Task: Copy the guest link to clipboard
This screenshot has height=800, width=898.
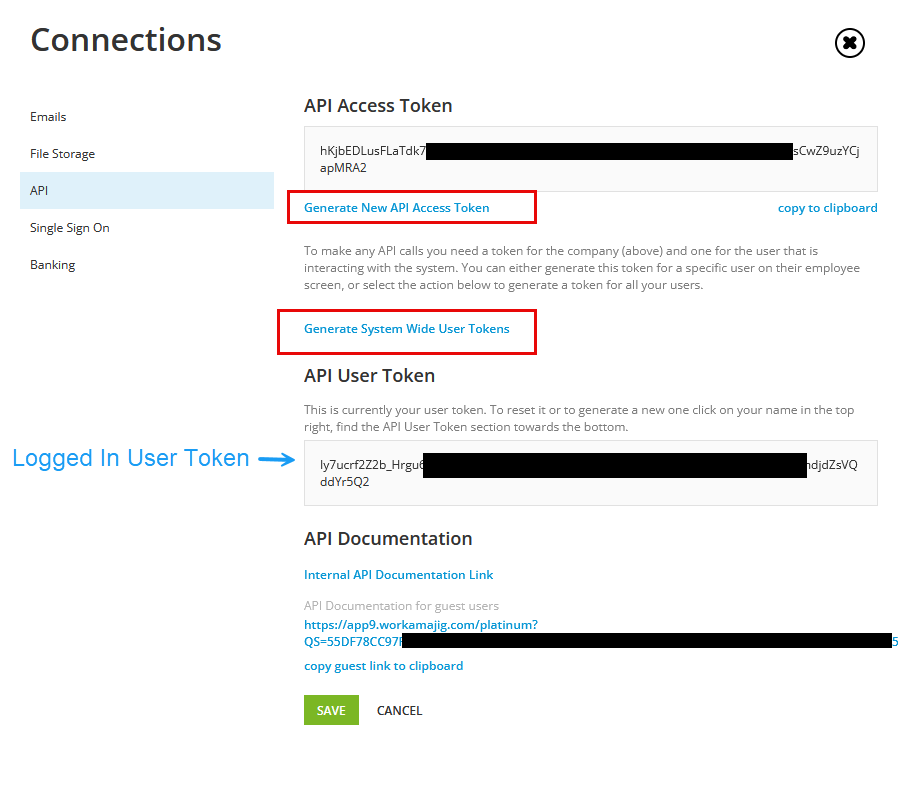Action: 383,665
